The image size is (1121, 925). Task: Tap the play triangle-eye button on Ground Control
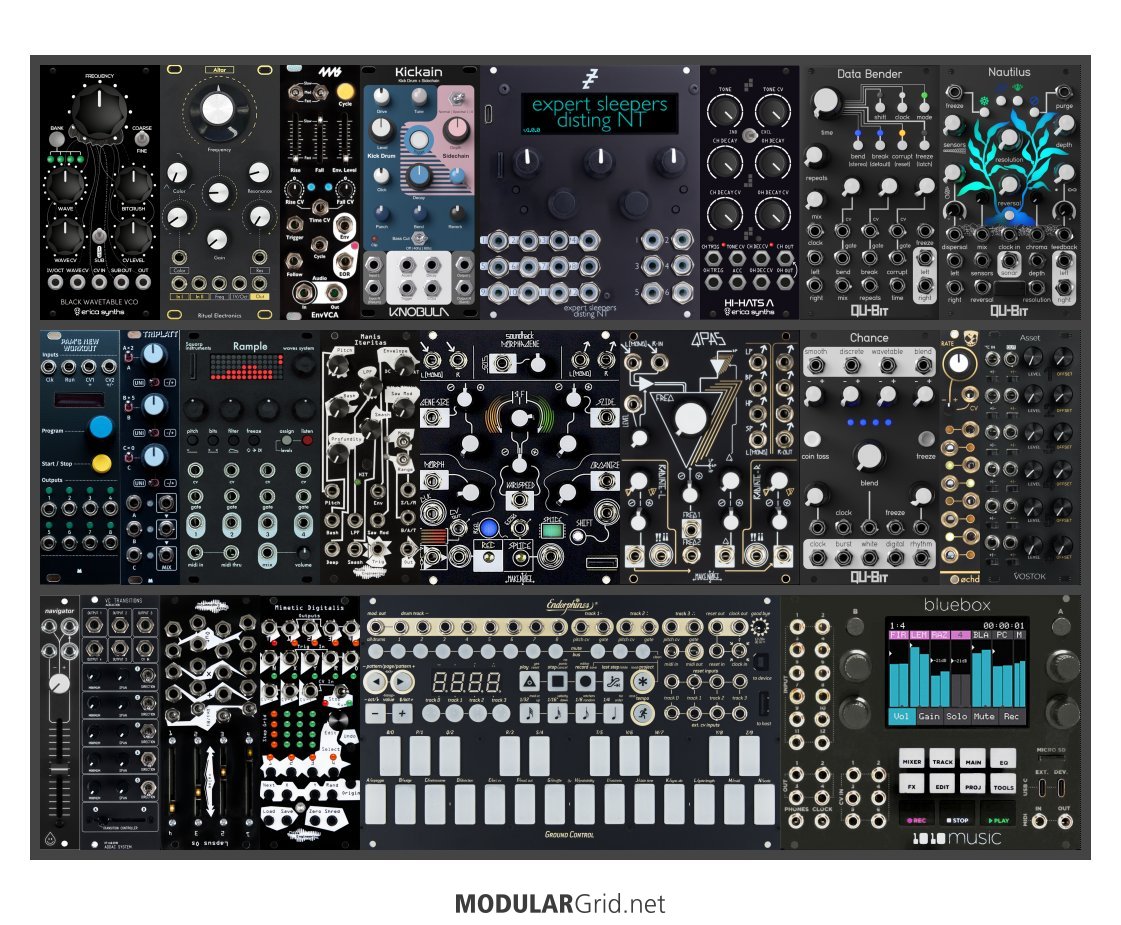tap(529, 682)
